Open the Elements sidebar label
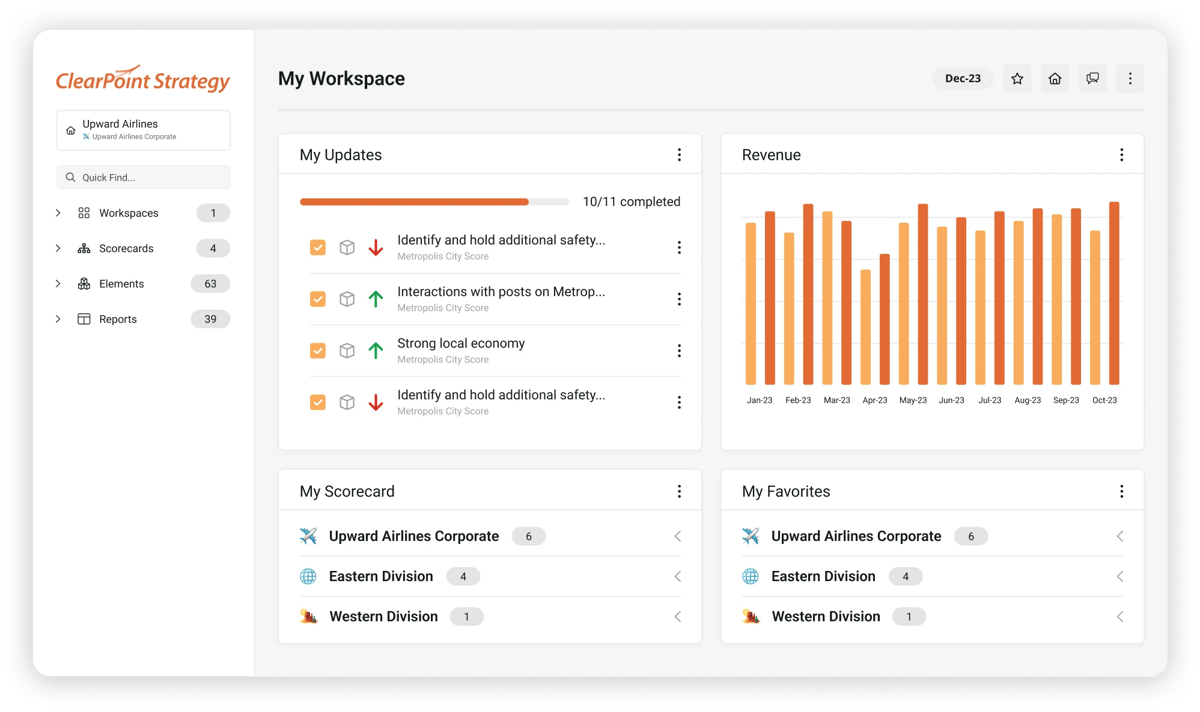This screenshot has width=1200, height=712. [x=121, y=284]
